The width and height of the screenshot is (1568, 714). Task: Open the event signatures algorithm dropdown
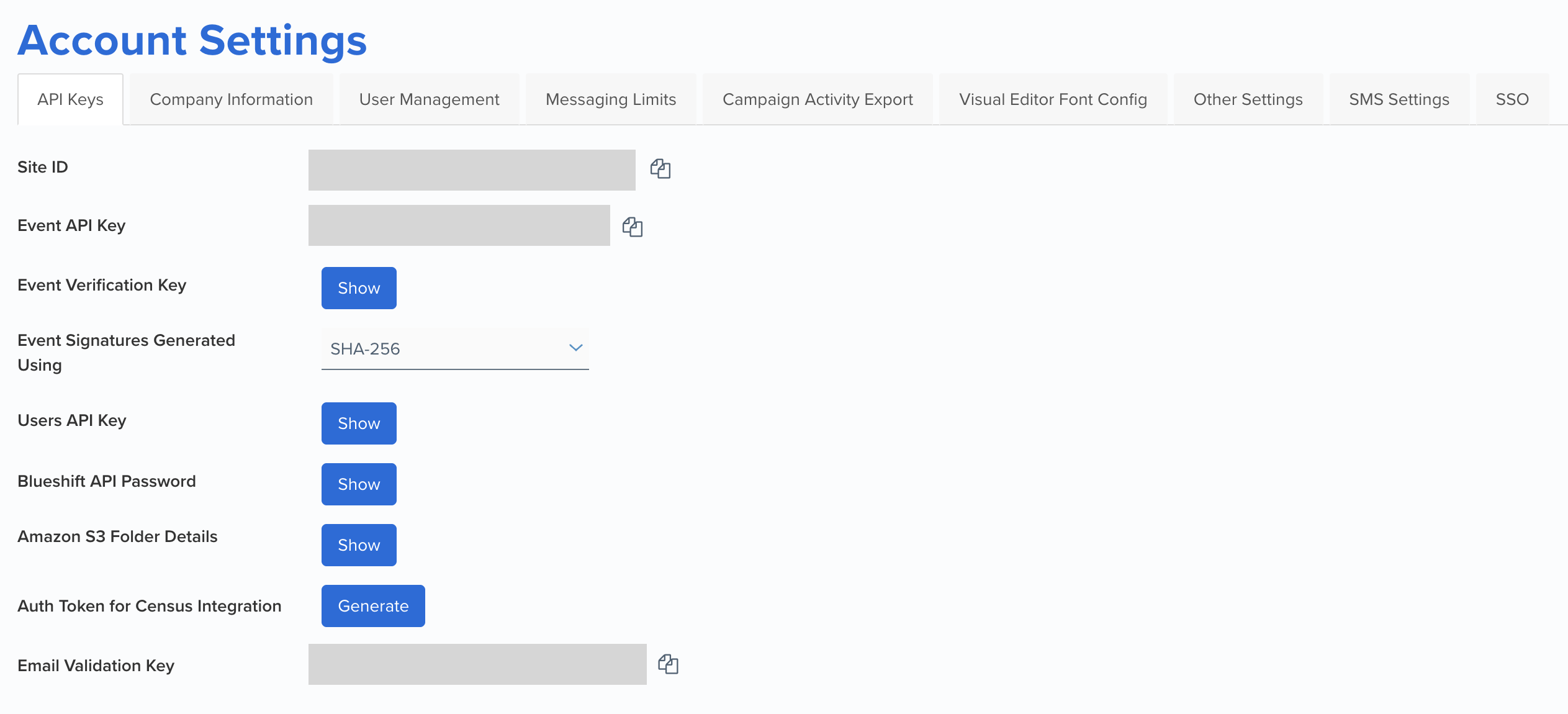pos(575,348)
